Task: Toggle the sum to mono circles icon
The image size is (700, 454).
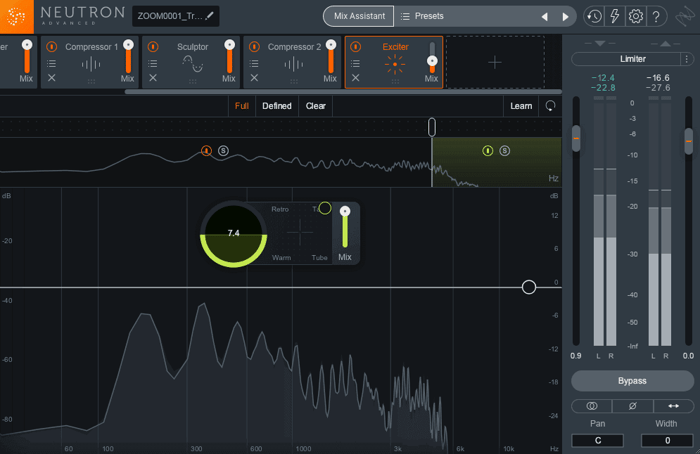Action: click(x=592, y=406)
